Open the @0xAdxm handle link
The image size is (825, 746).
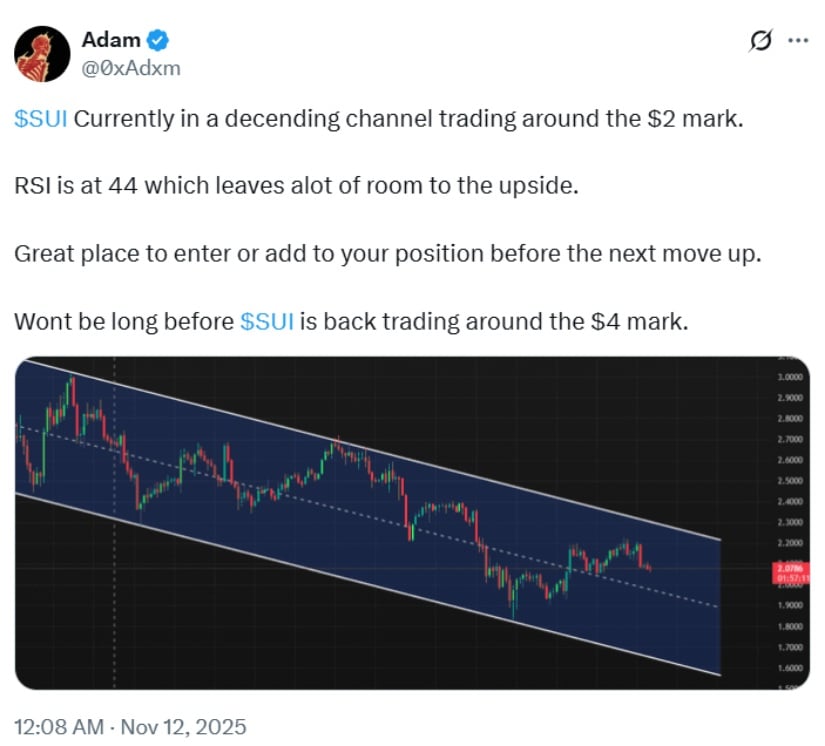(x=130, y=68)
